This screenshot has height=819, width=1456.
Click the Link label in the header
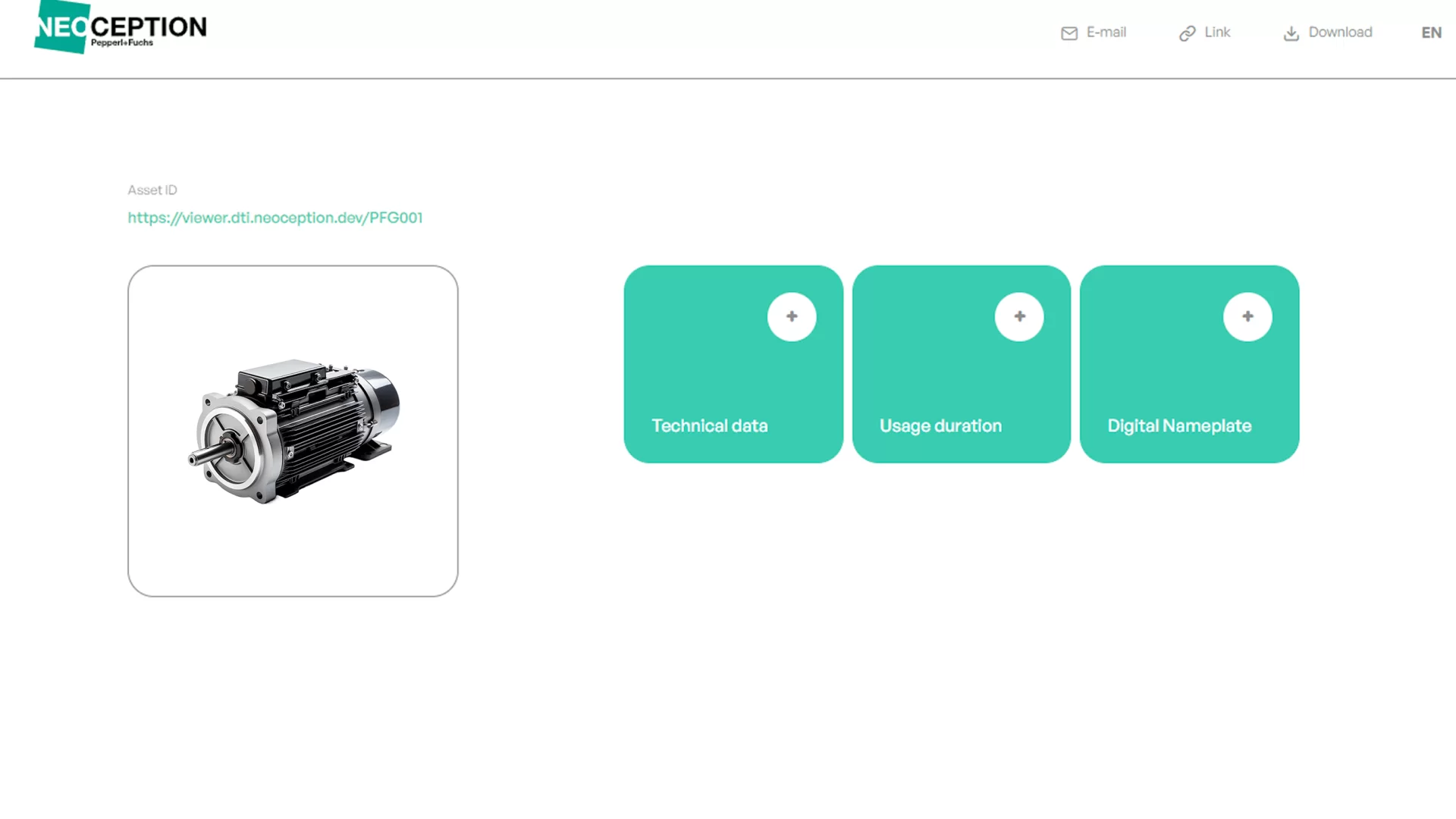pyautogui.click(x=1217, y=33)
